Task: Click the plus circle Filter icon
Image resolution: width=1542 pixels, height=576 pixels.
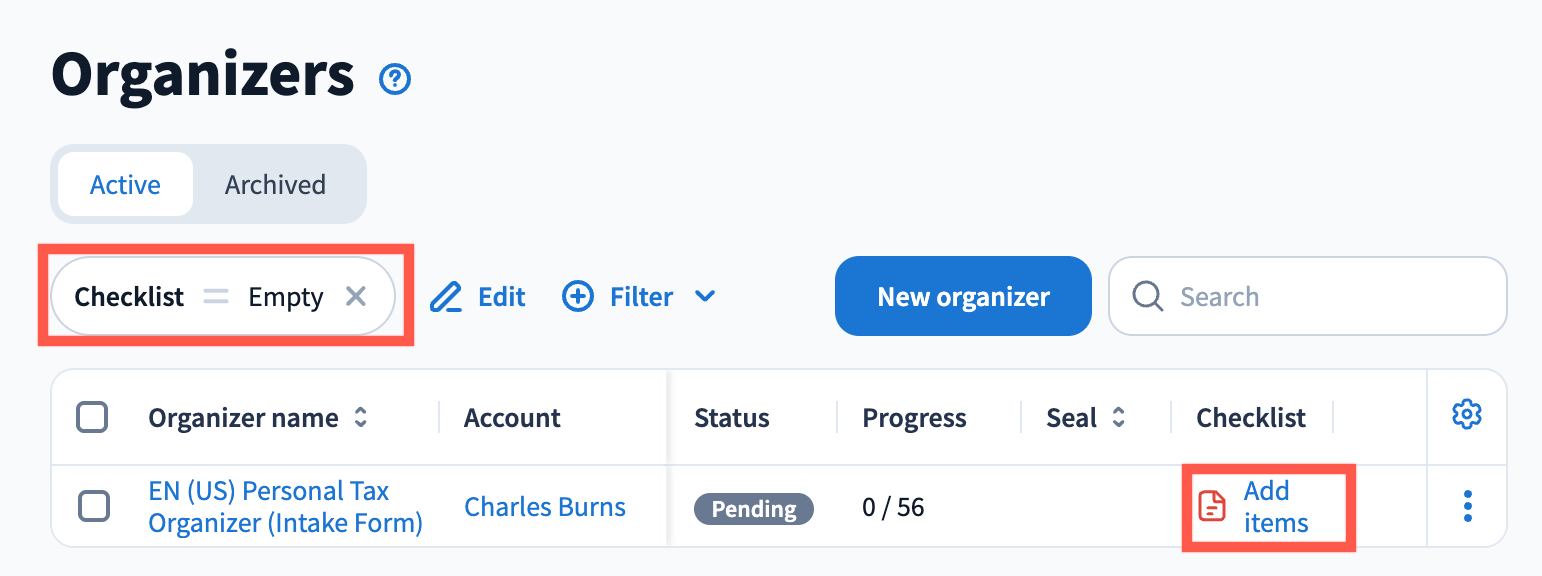Action: point(578,297)
